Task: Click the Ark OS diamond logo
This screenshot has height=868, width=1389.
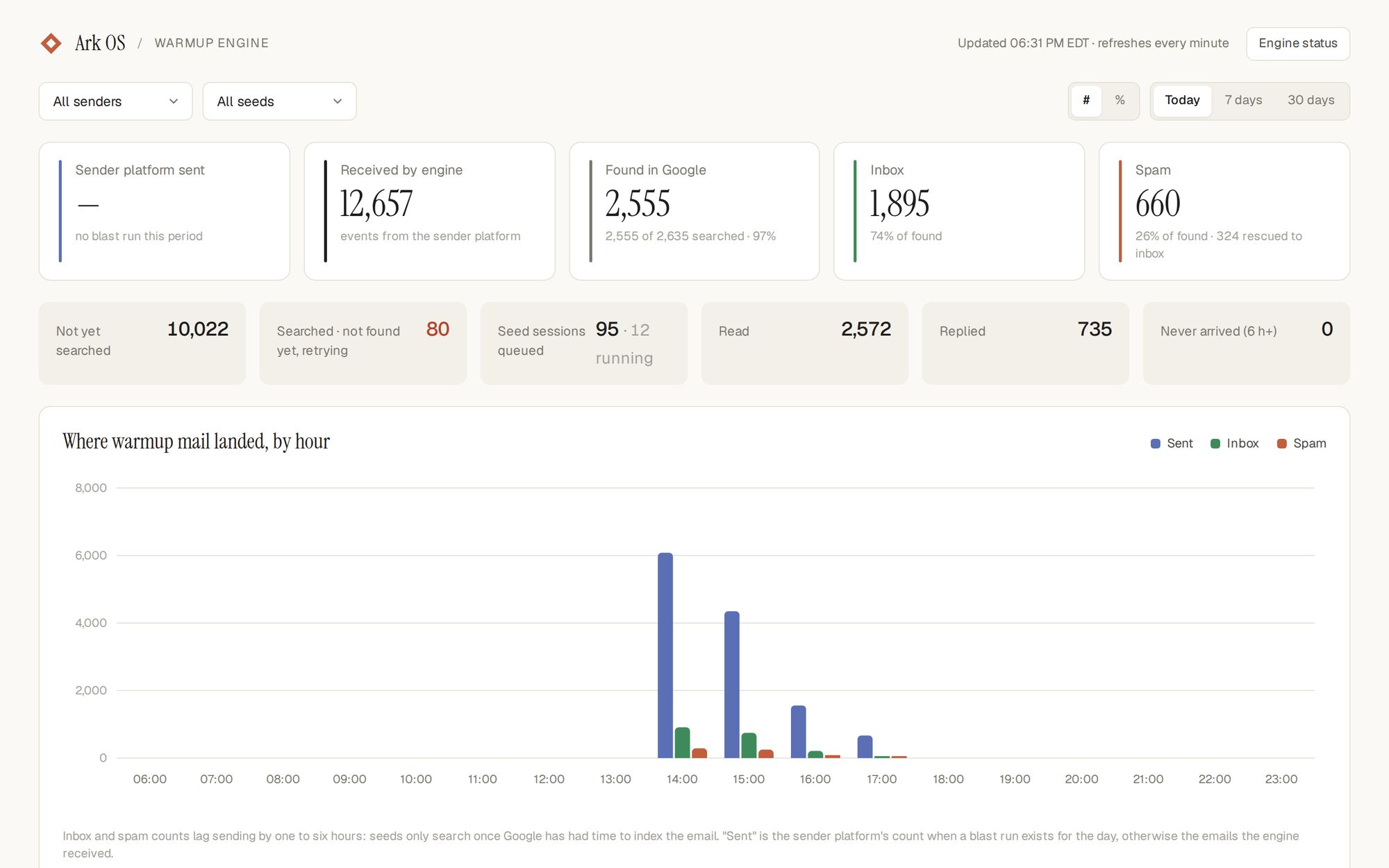Action: 51,43
